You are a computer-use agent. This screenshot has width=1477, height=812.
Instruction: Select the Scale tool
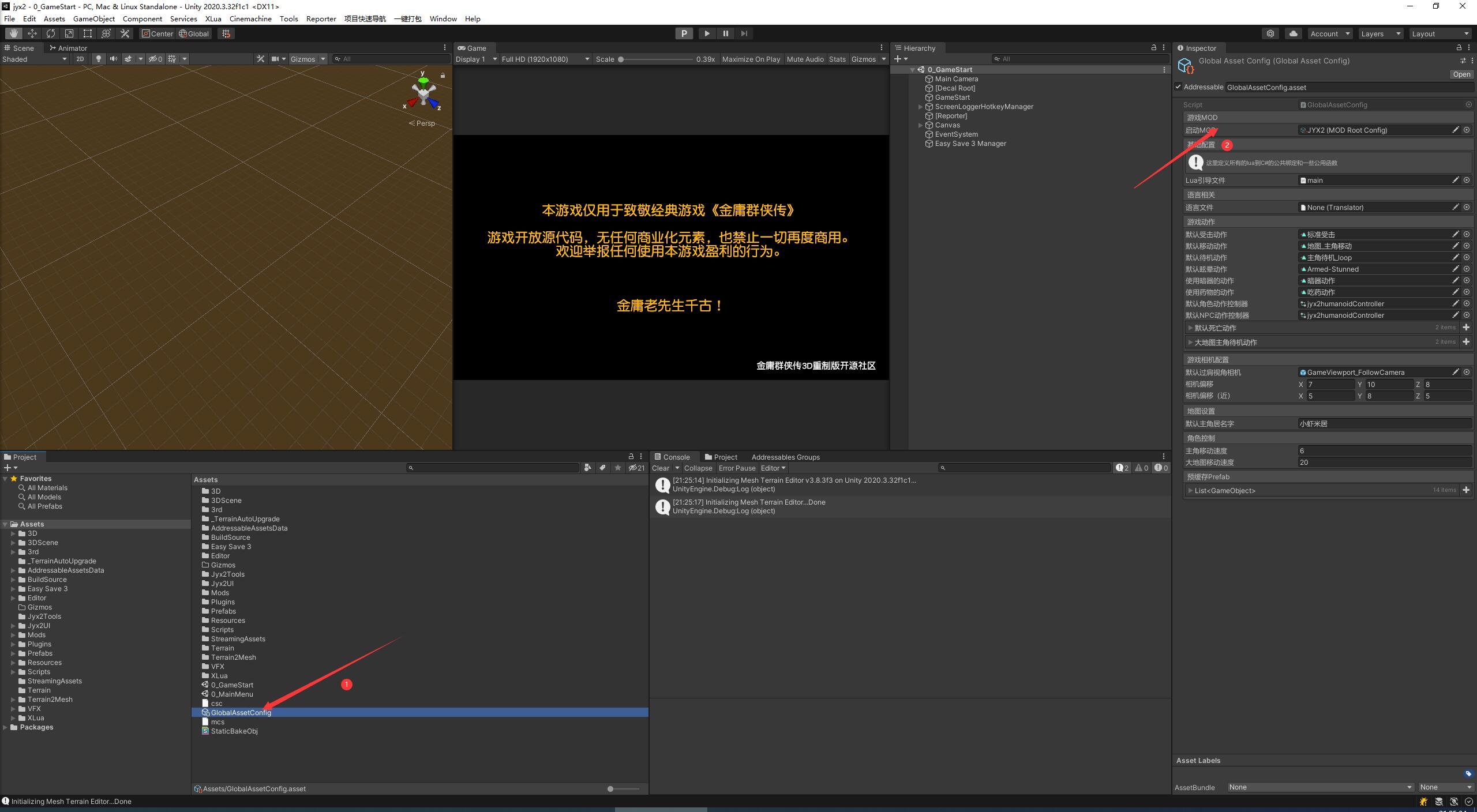click(x=69, y=33)
